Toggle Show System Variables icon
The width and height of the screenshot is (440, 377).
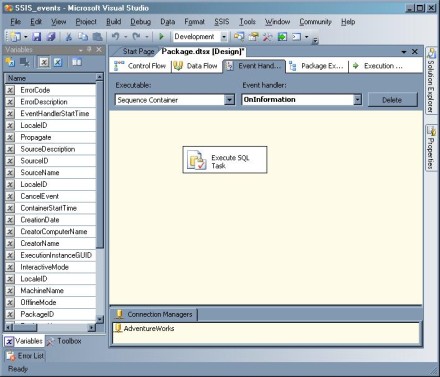[x=44, y=62]
